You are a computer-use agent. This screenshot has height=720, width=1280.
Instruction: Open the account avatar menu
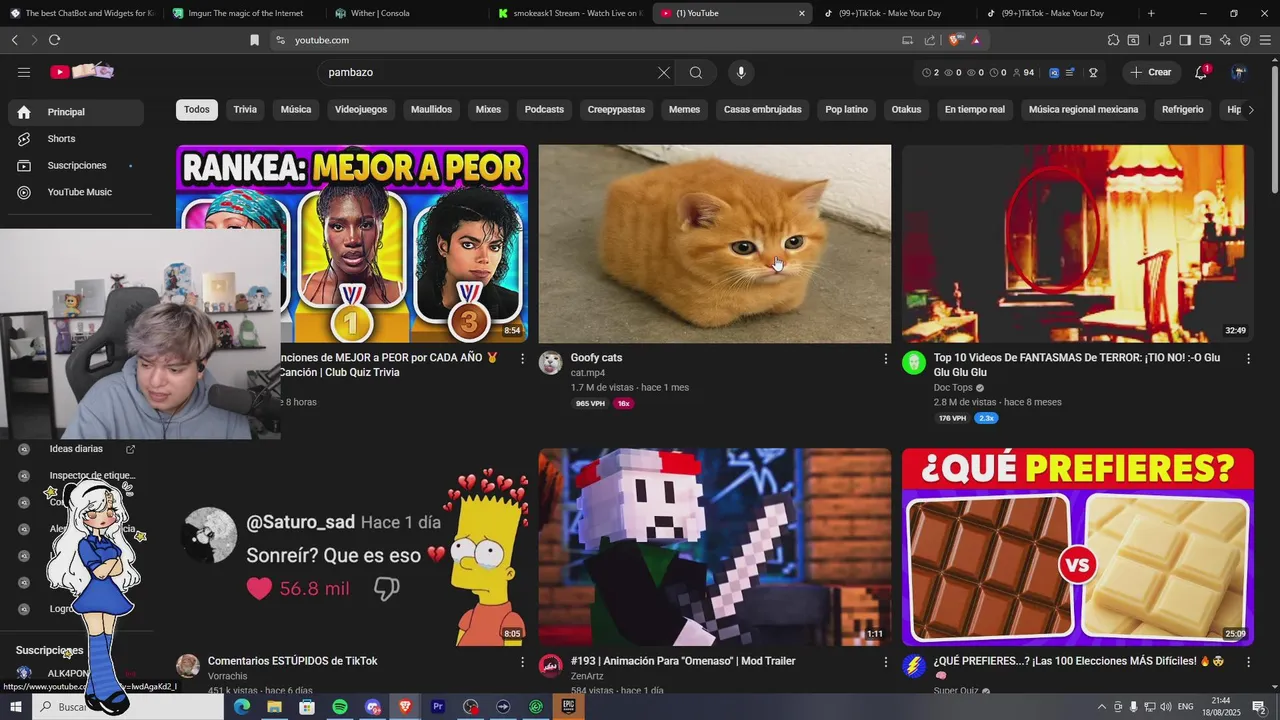[1239, 72]
